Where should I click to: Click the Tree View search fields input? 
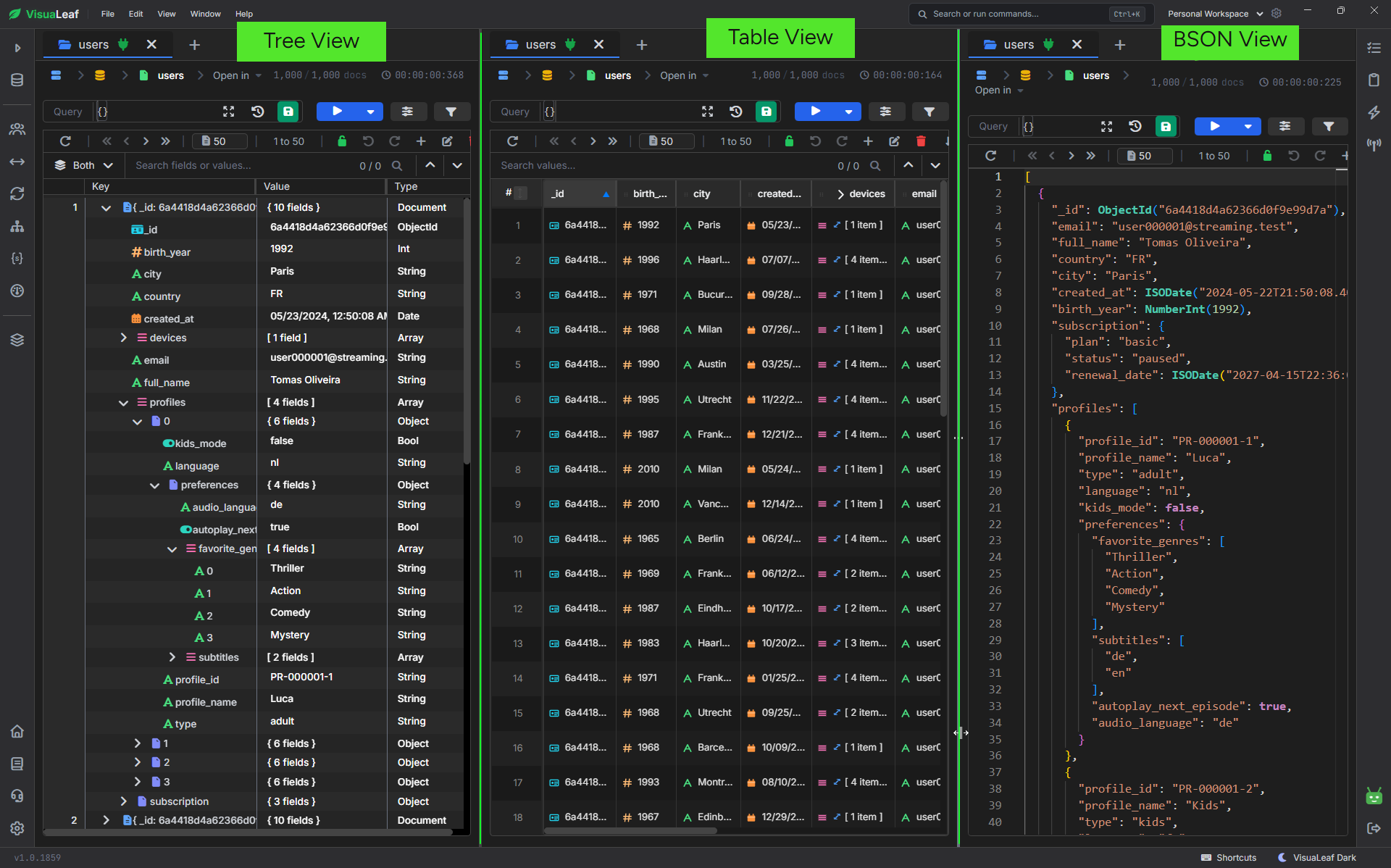[243, 165]
